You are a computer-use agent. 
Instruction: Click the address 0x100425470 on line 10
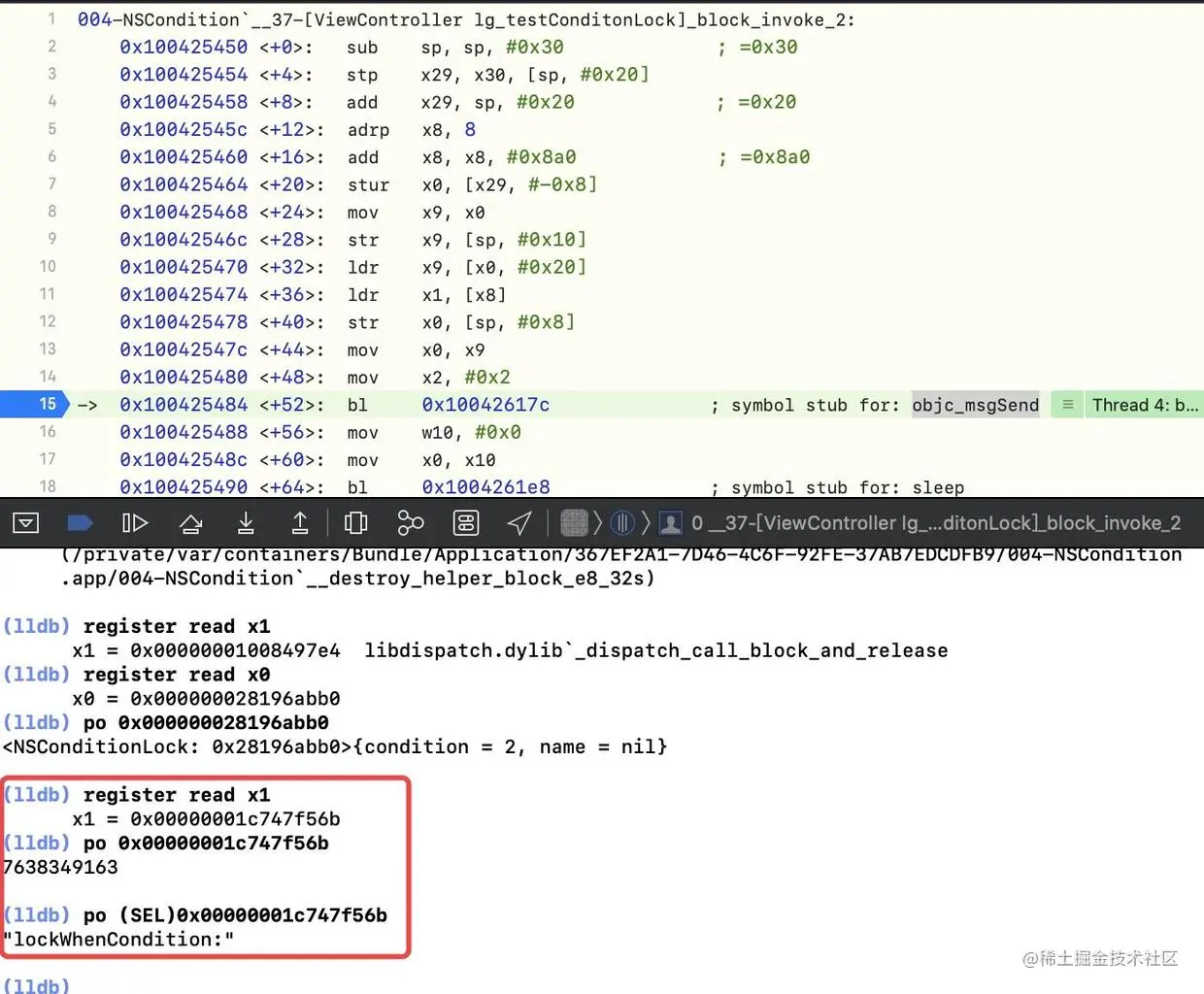(x=184, y=267)
